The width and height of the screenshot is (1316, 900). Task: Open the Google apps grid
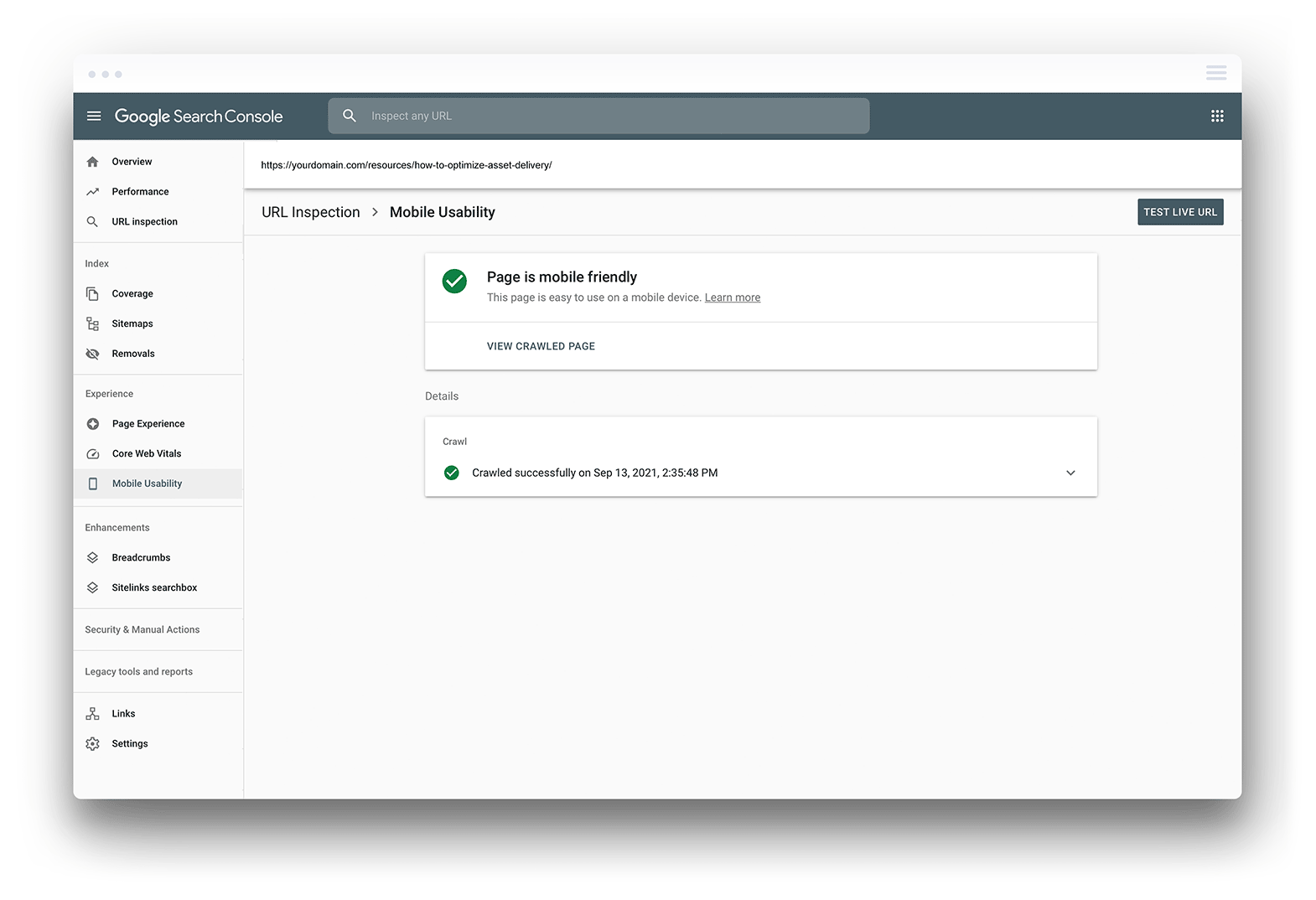pos(1217,116)
